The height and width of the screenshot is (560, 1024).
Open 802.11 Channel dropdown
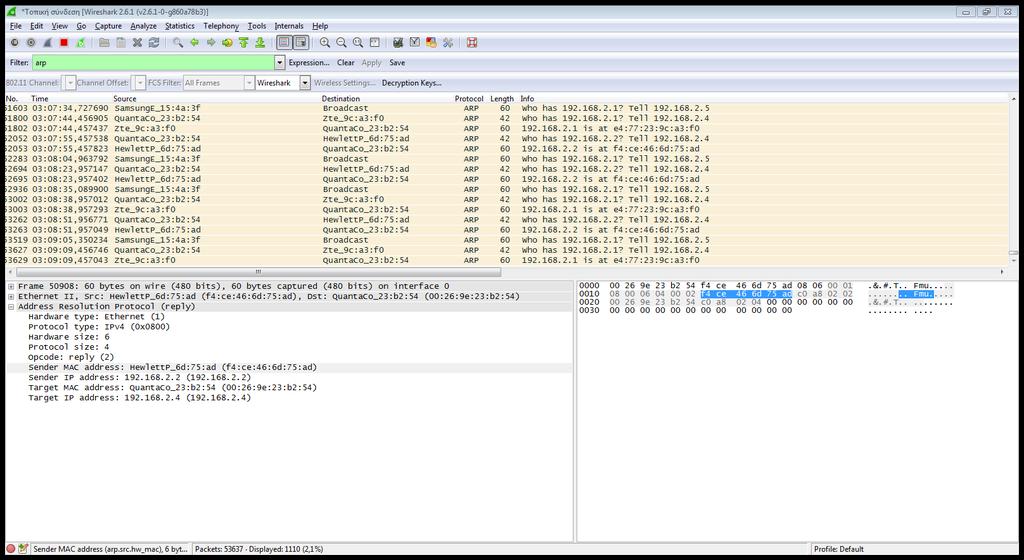[69, 83]
